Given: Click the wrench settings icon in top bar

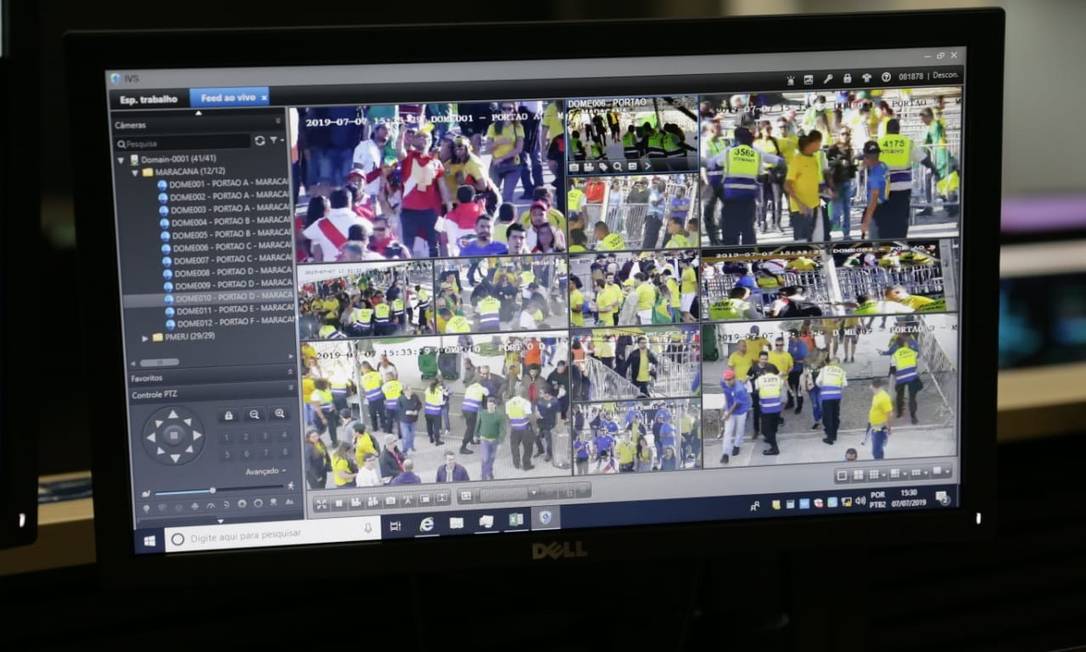Looking at the screenshot, I should [828, 77].
